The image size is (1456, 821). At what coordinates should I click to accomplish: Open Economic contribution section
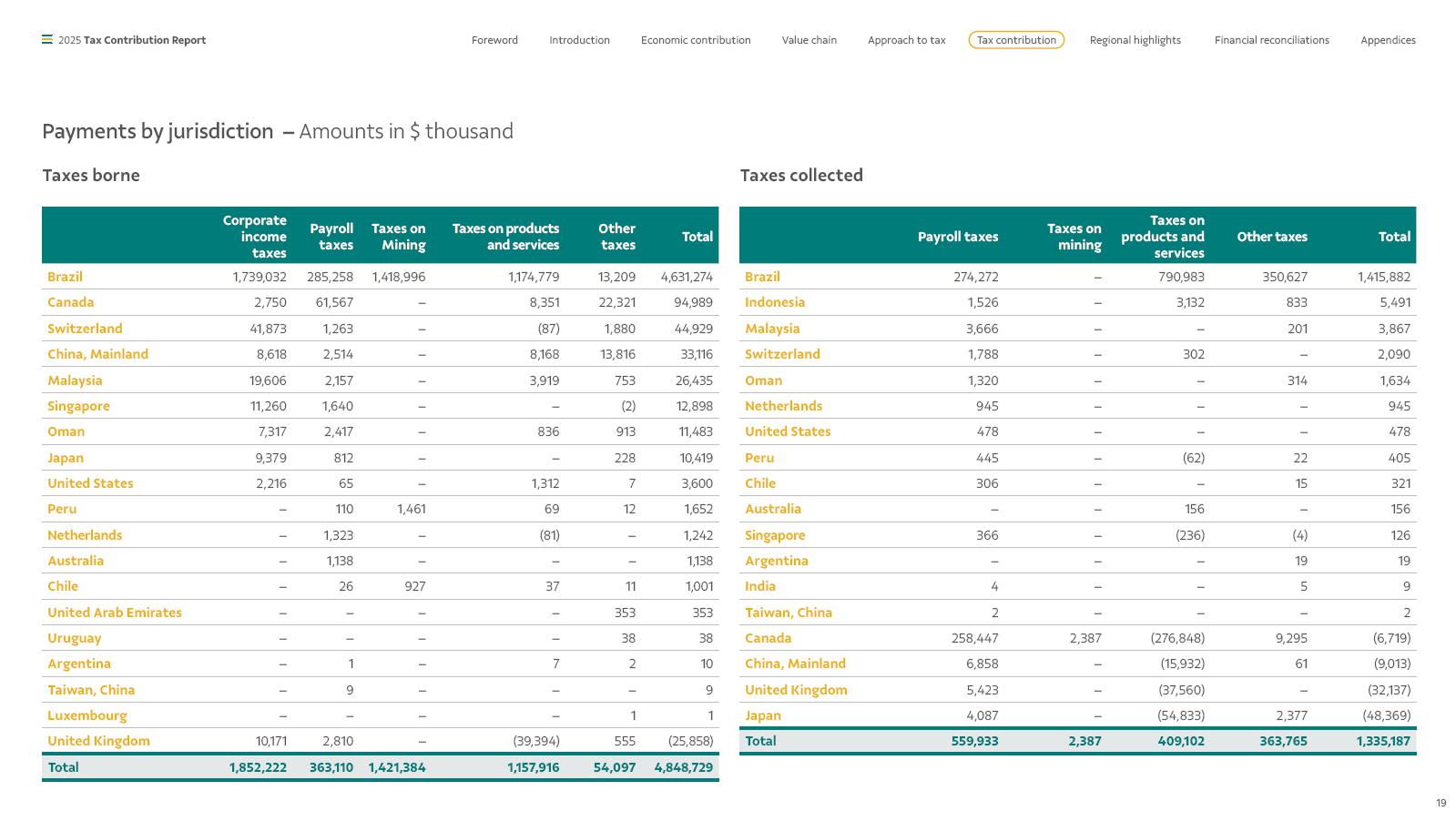(696, 40)
